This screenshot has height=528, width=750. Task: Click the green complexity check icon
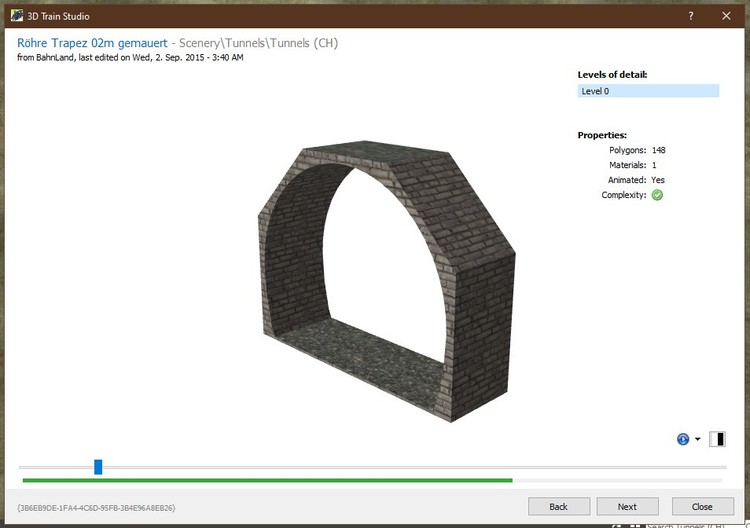tap(657, 195)
